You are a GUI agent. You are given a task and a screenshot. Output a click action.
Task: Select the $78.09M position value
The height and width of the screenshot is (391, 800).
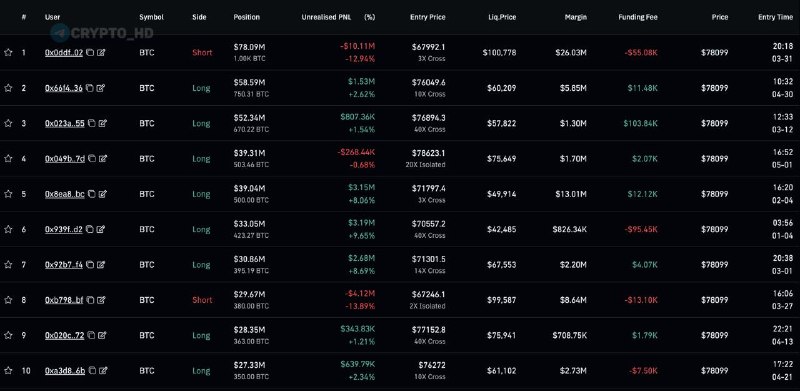[x=249, y=47]
